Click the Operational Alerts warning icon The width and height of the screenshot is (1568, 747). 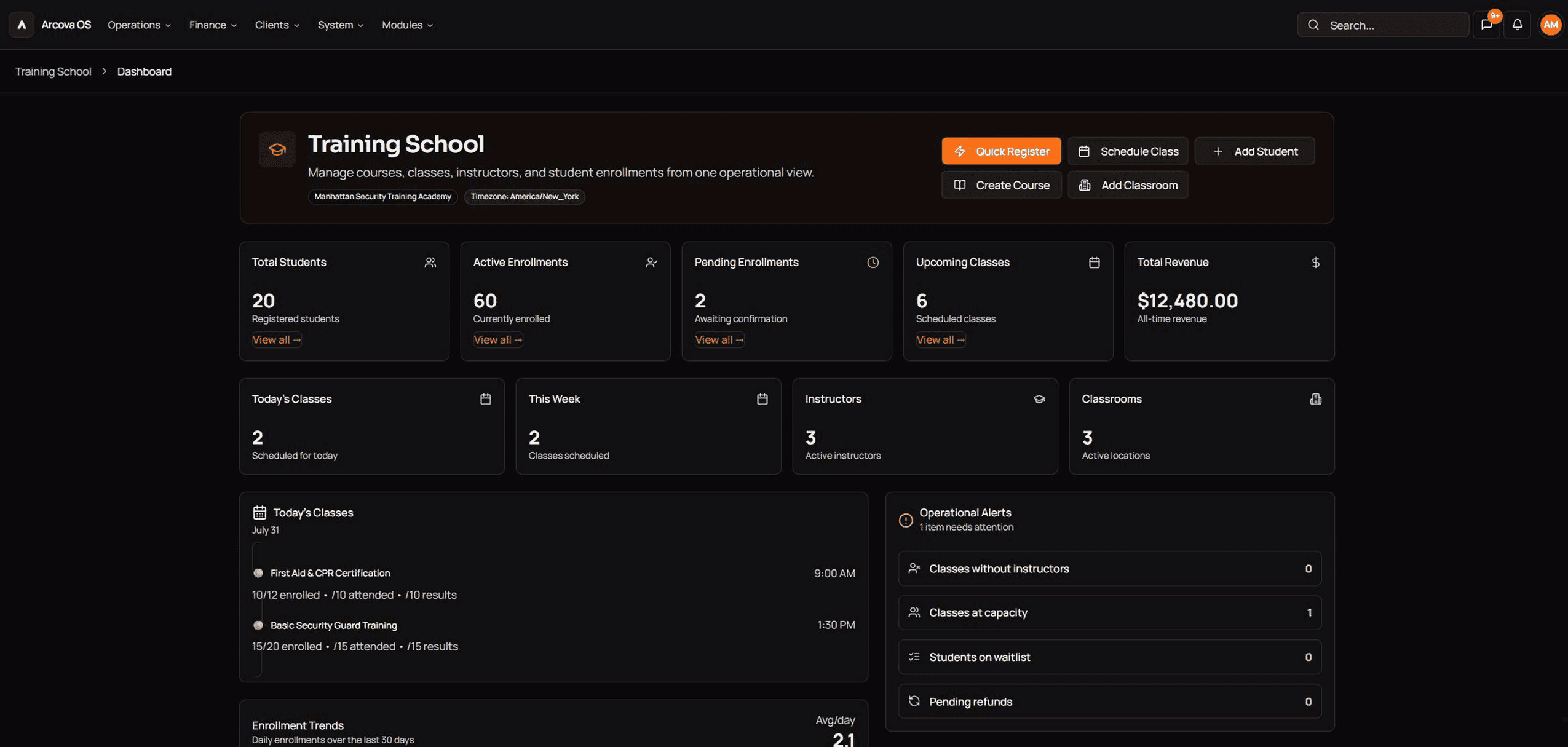906,520
